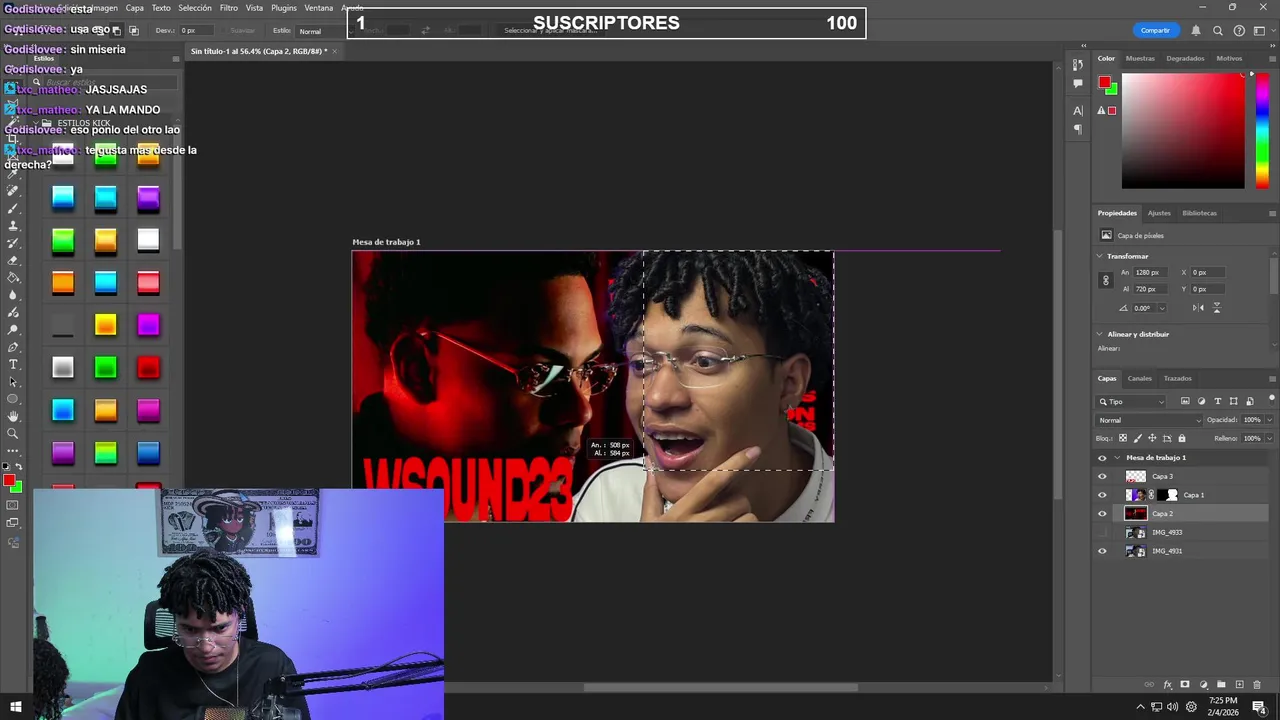Select the Clone Stamp tool
1280x720 pixels.
[13, 225]
